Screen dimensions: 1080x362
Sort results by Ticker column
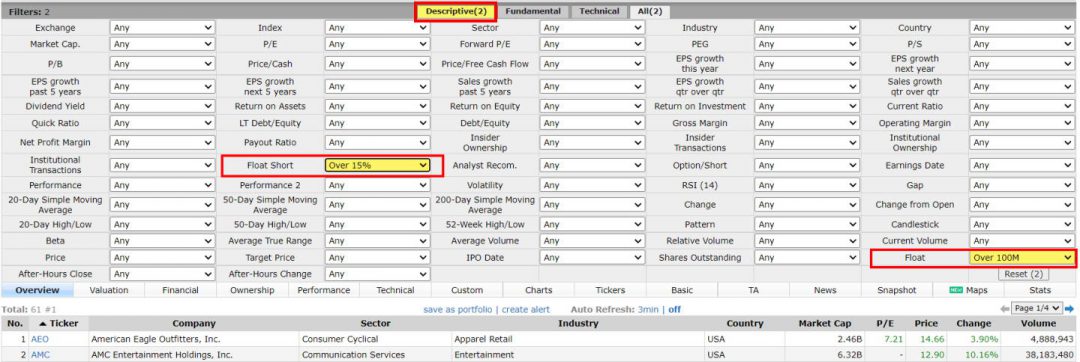pyautogui.click(x=59, y=323)
